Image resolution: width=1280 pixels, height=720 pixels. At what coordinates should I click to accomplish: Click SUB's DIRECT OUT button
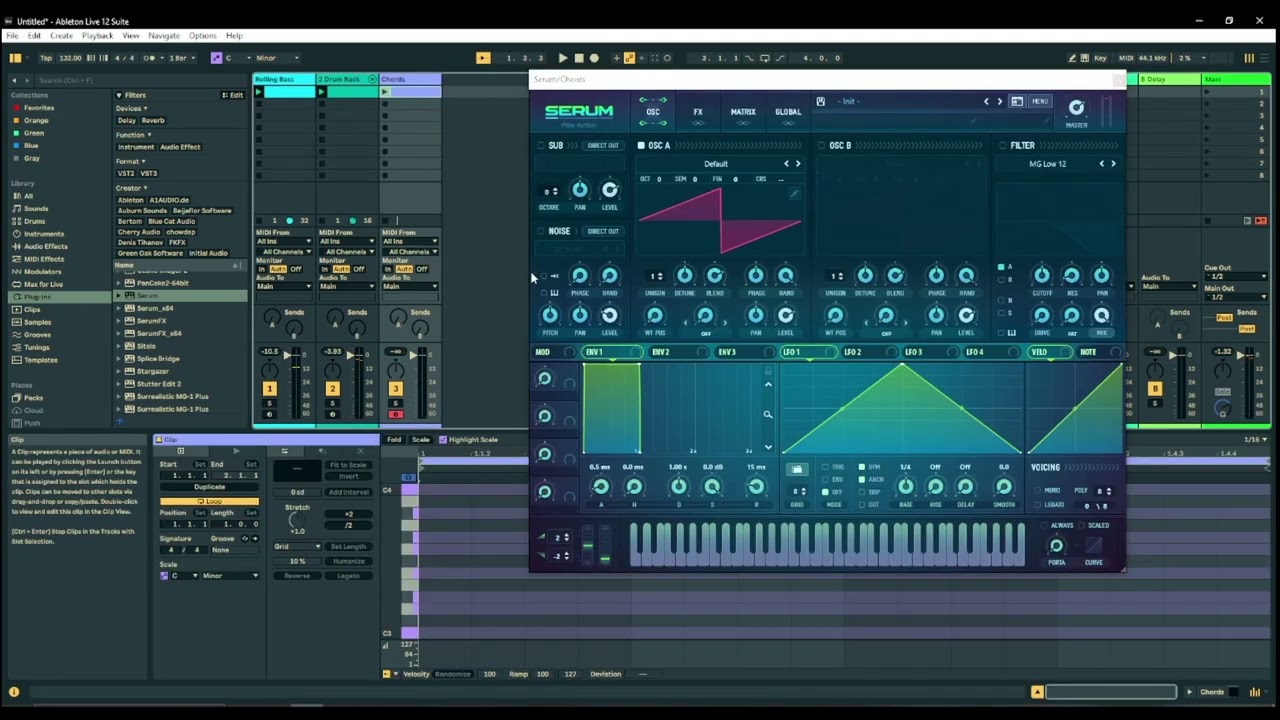pyautogui.click(x=603, y=146)
